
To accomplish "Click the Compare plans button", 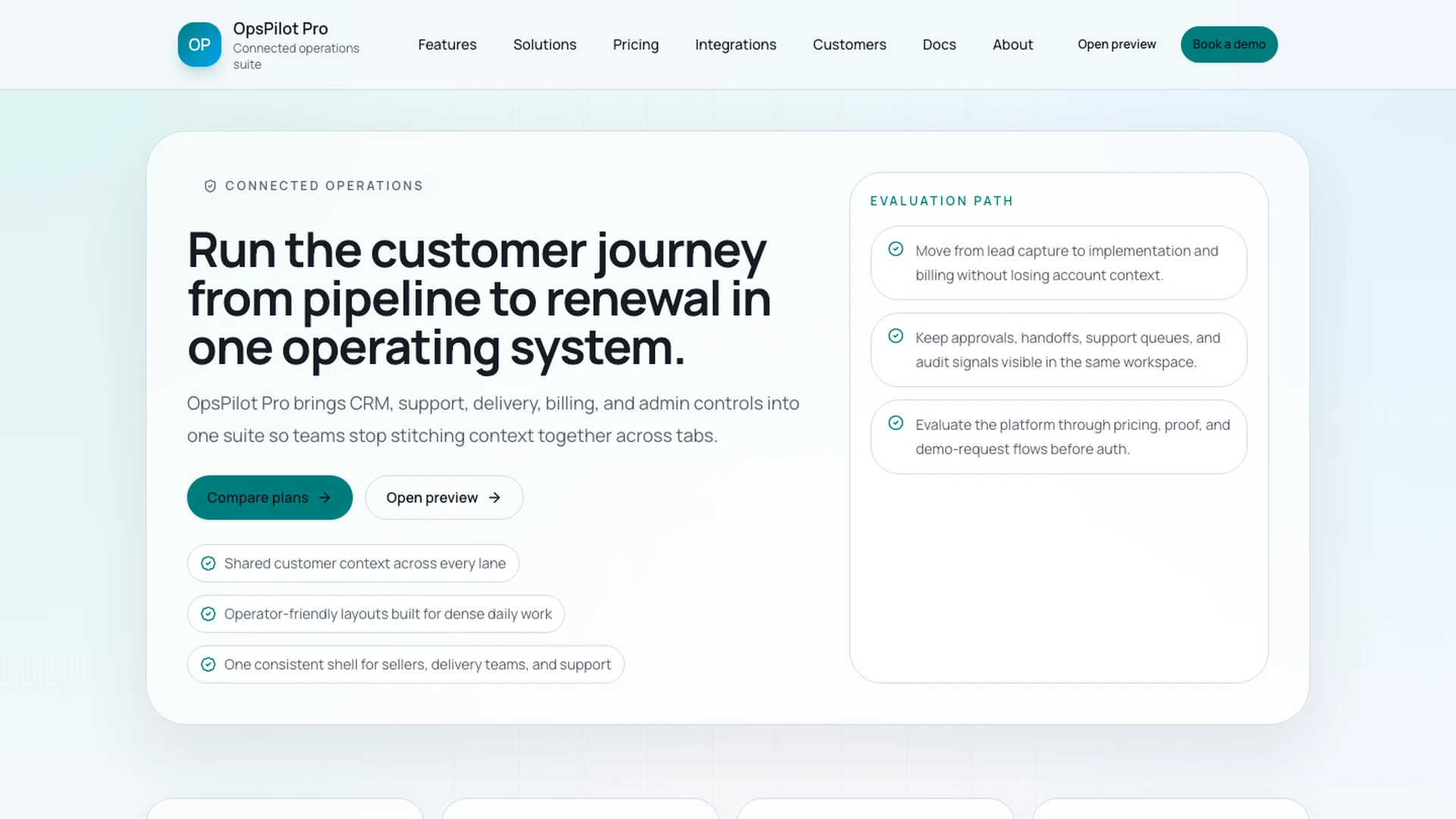I will click(x=269, y=497).
